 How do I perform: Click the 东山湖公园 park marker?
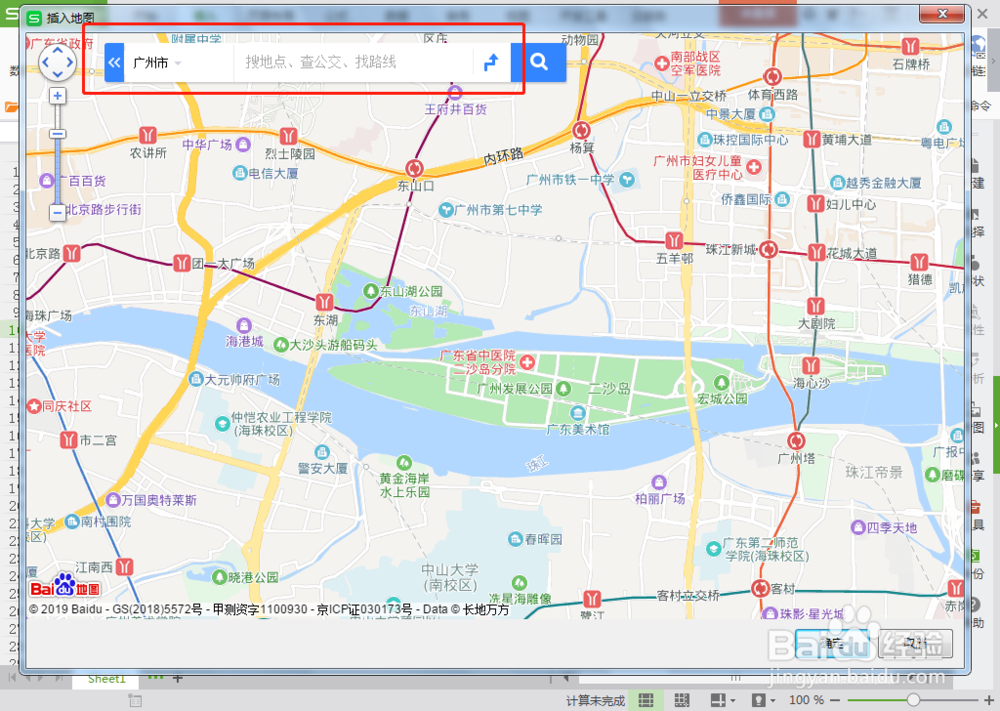(x=371, y=291)
